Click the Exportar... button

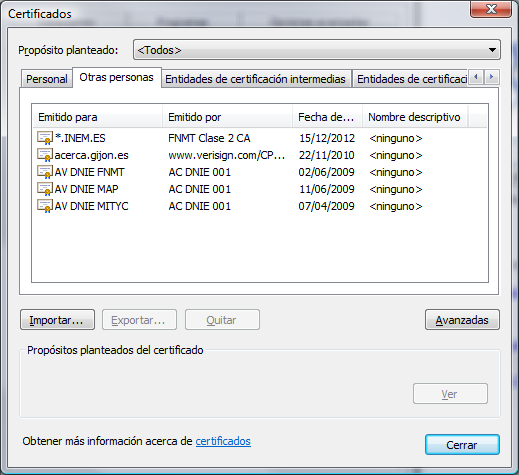click(x=139, y=320)
